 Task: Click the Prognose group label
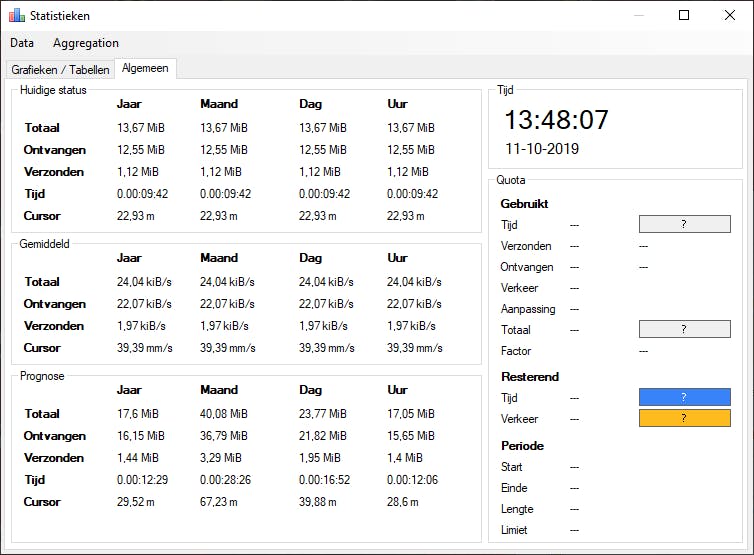coord(42,376)
